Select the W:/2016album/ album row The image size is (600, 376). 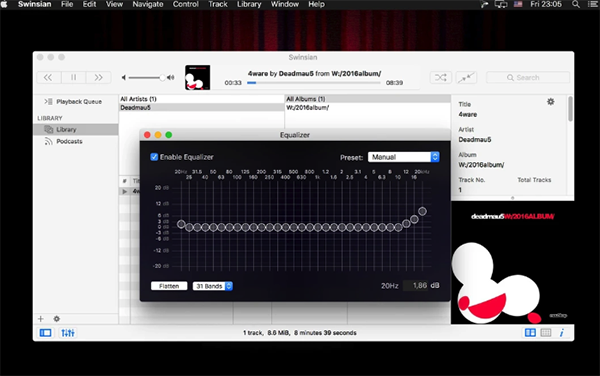pos(367,108)
